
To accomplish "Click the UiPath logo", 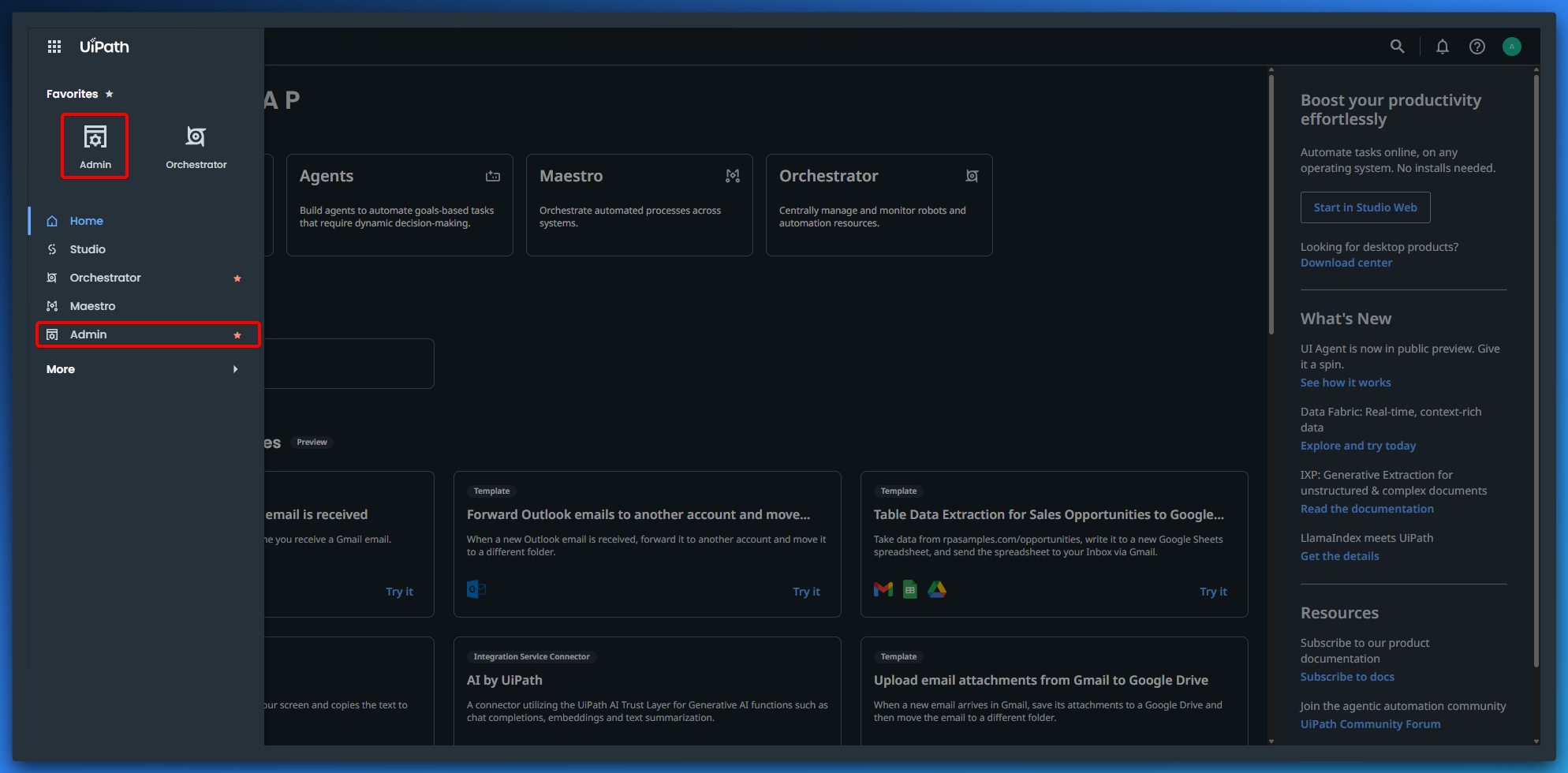I will pos(104,47).
